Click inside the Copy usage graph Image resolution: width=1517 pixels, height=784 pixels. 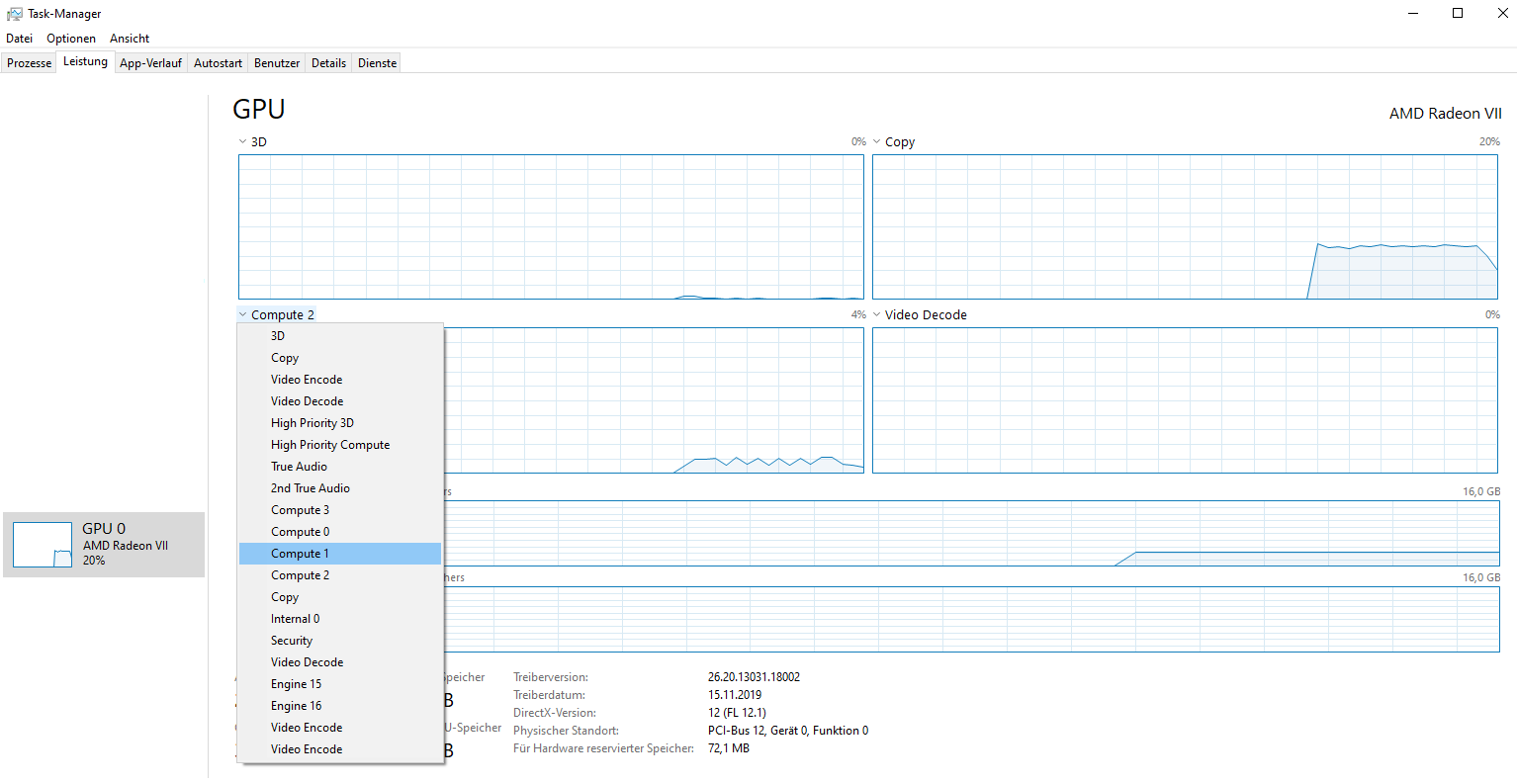coord(1185,226)
